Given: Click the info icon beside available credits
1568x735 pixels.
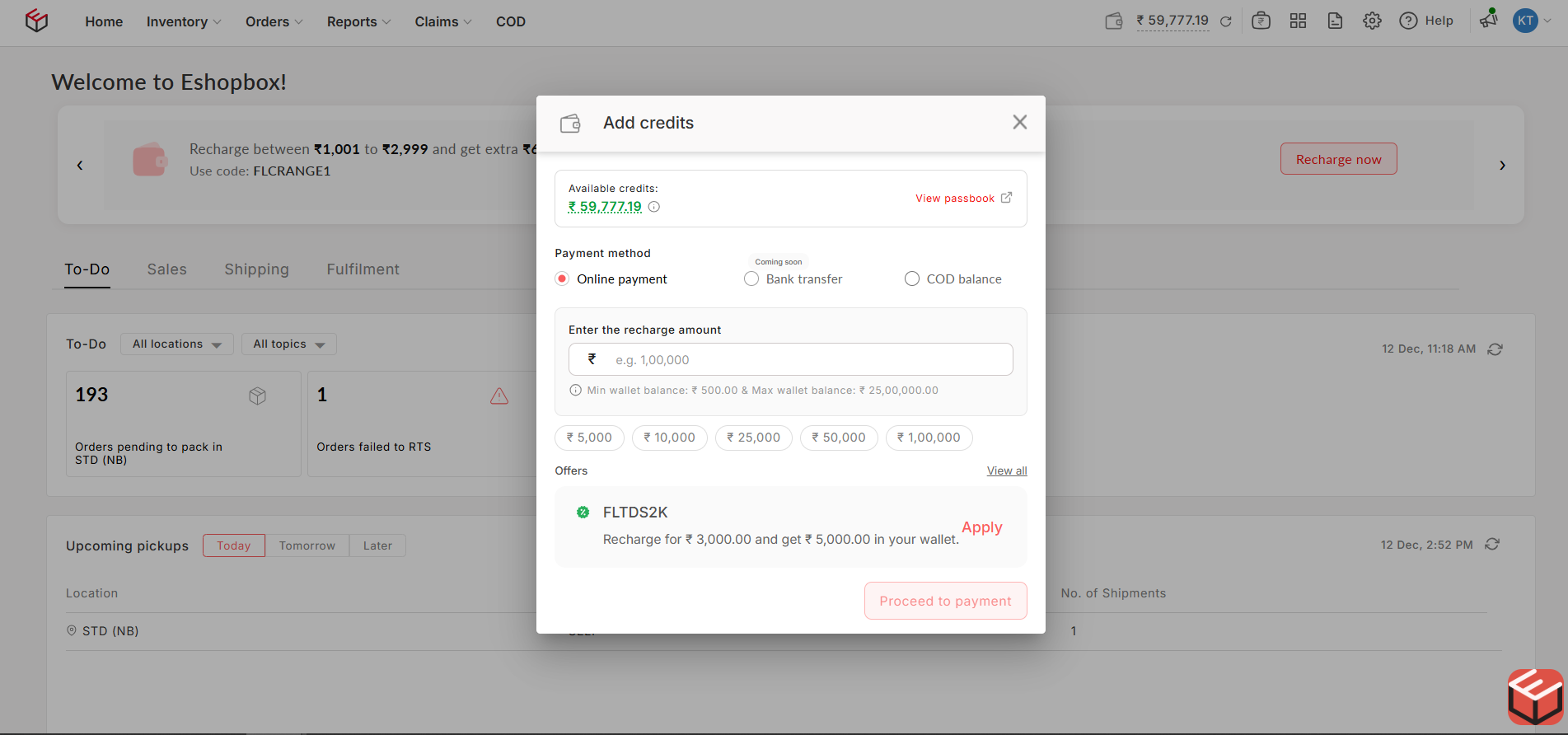Looking at the screenshot, I should point(654,207).
